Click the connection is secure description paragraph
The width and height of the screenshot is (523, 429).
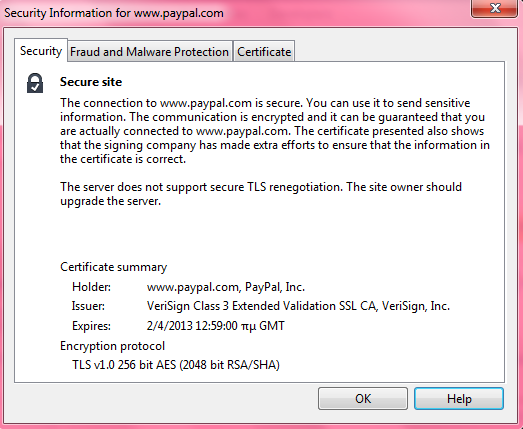click(275, 131)
